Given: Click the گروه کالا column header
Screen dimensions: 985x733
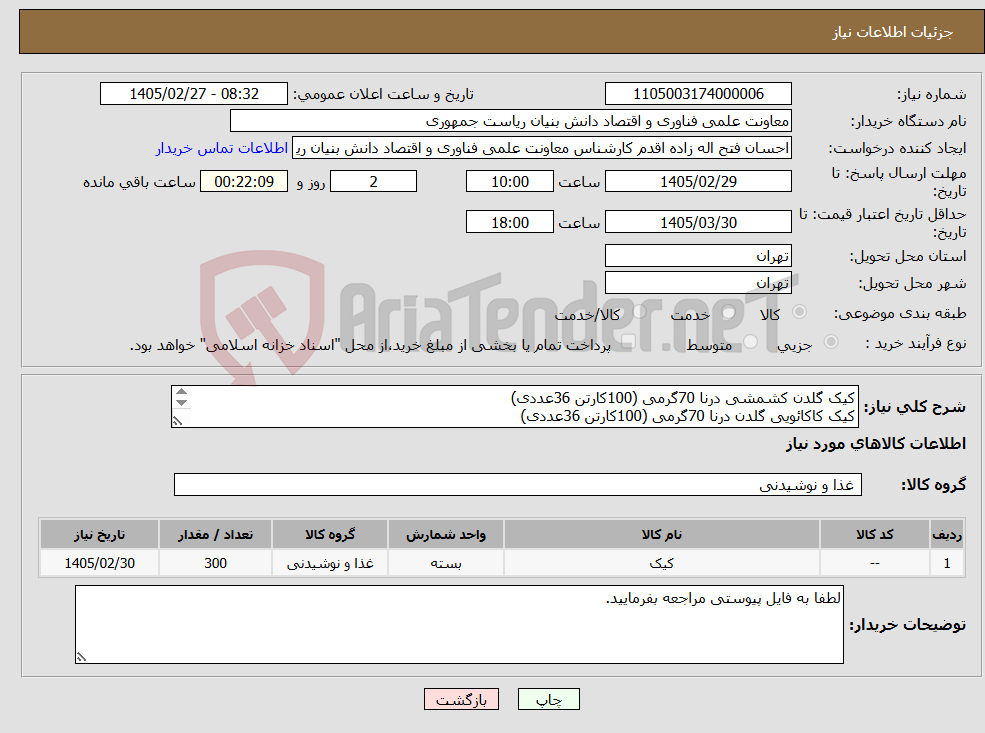Looking at the screenshot, I should 330,534.
